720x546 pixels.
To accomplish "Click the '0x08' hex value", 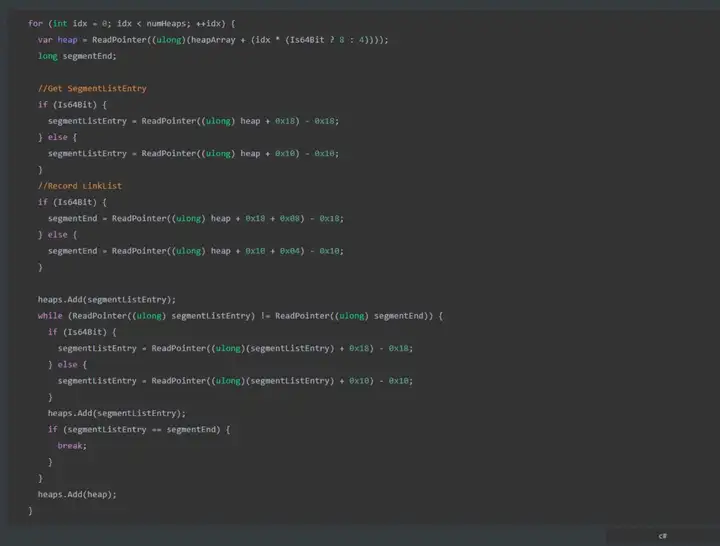I will pyautogui.click(x=290, y=218).
